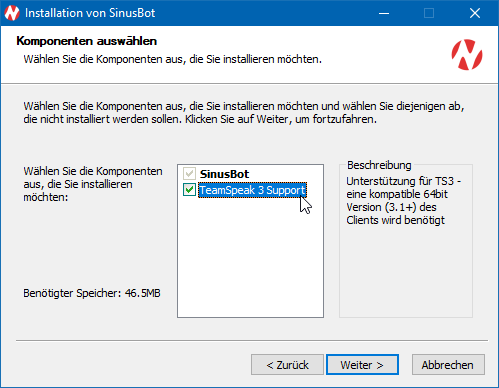Screen dimensions: 499x388
Task: Click the description text about TS3 support
Action: (x=403, y=201)
